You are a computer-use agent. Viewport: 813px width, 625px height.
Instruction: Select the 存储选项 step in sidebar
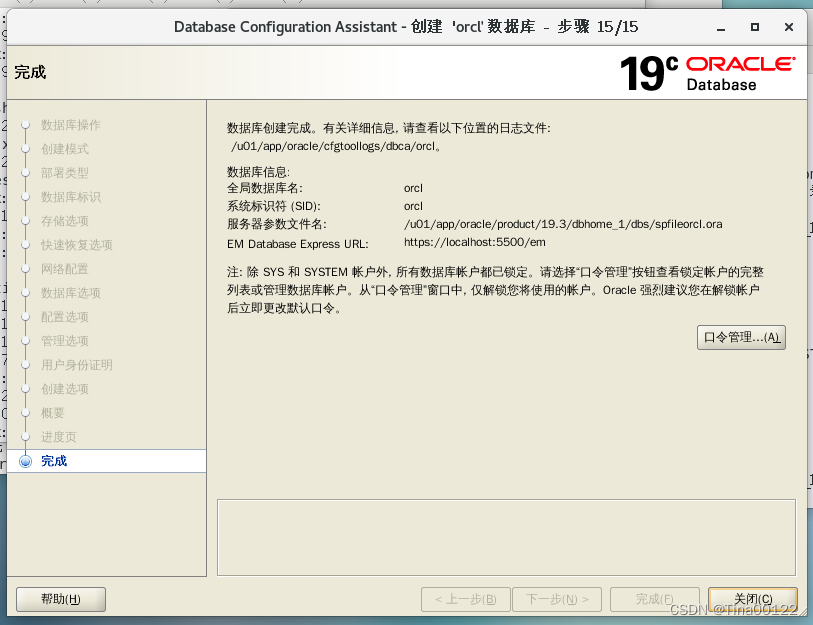coord(65,221)
